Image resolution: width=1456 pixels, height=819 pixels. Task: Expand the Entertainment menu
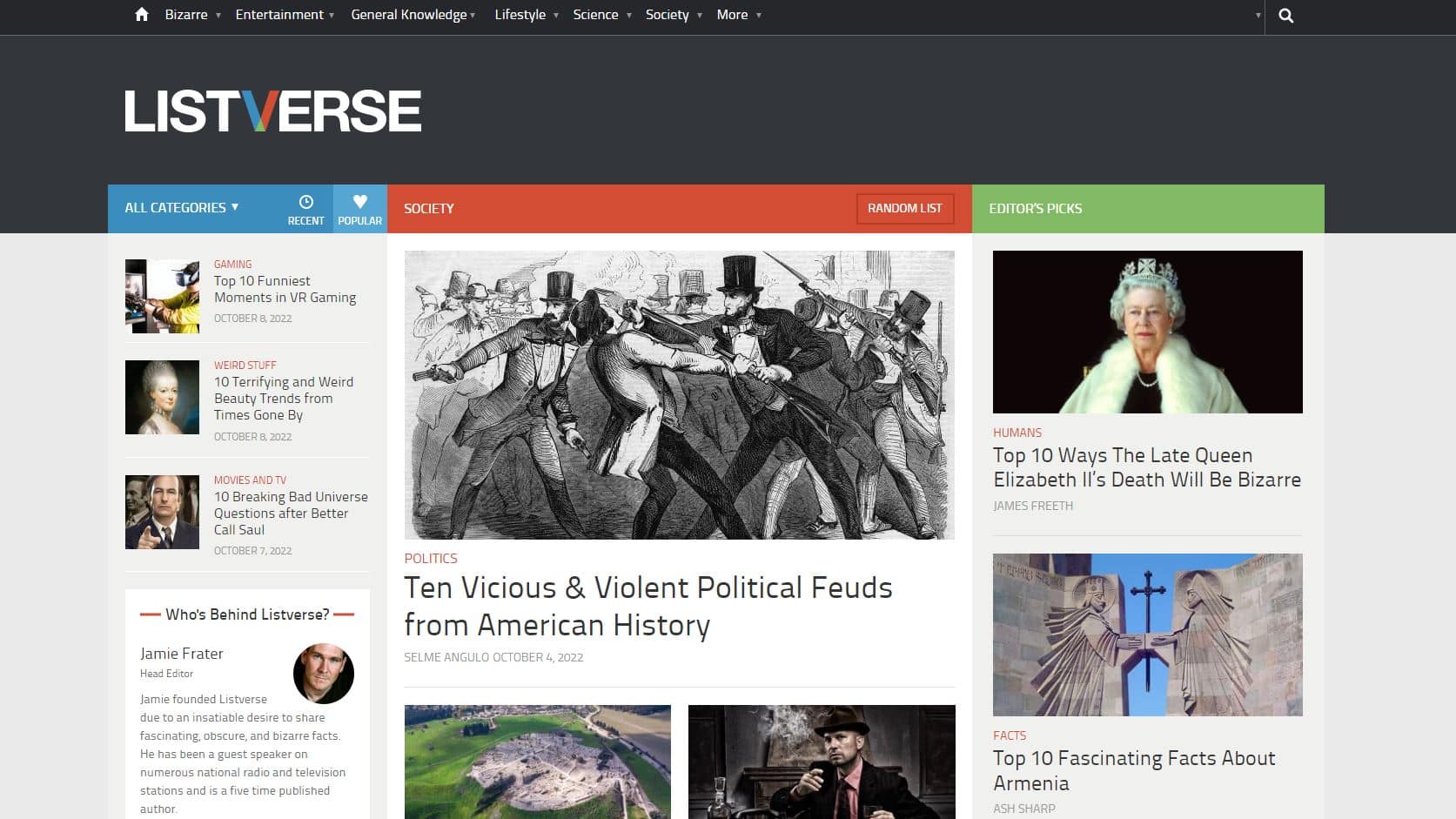coord(285,15)
